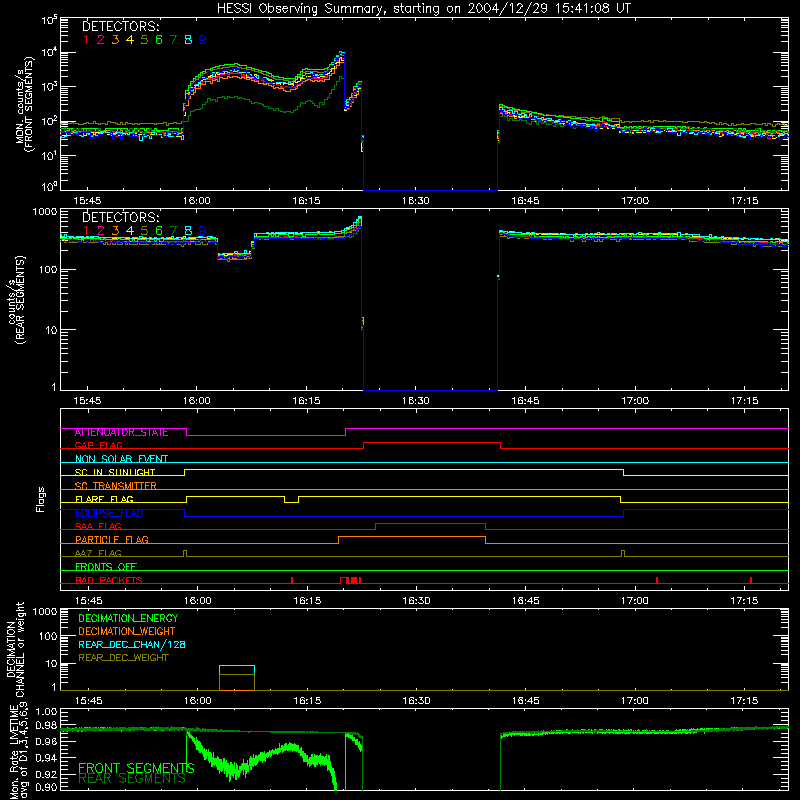Screen dimensions: 800x800
Task: Click the raised PARTICLE_FLAG orange step segment
Action: (412, 537)
